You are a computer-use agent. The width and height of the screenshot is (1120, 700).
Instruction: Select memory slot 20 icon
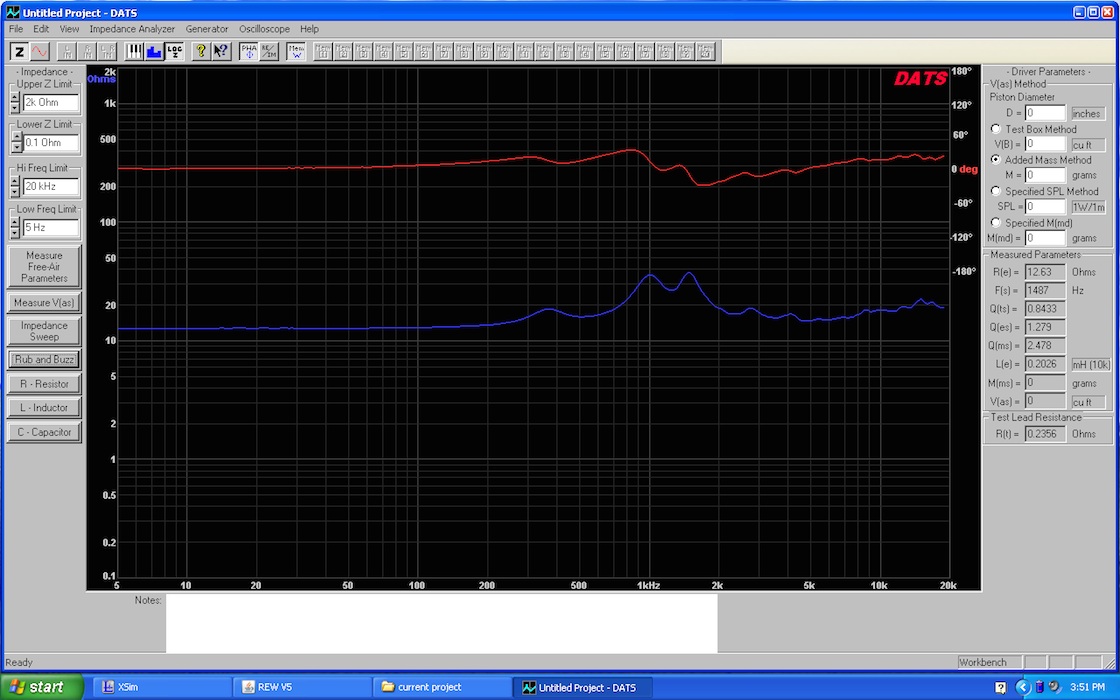706,51
